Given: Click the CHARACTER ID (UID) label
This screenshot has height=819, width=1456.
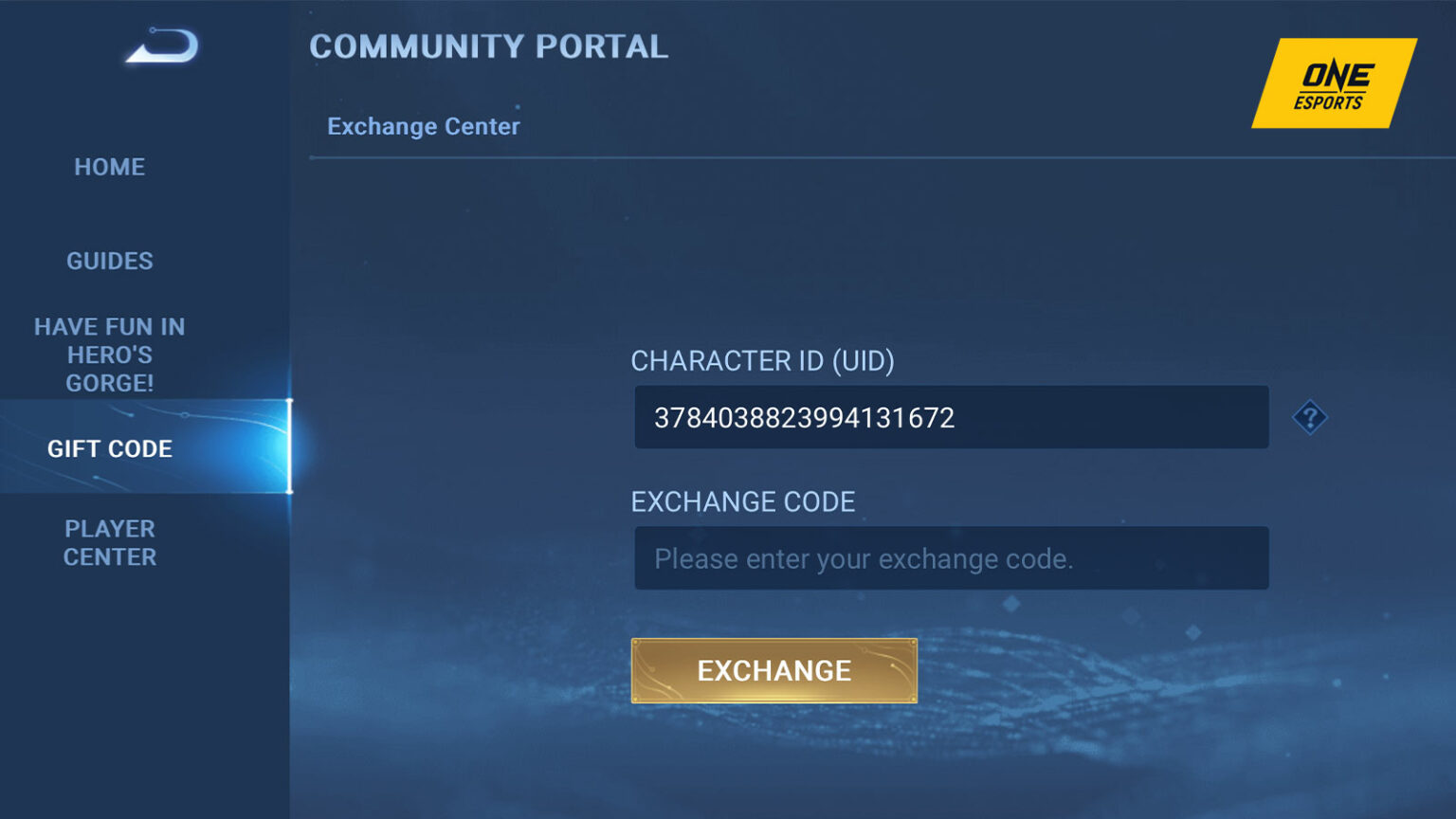Looking at the screenshot, I should 764,361.
